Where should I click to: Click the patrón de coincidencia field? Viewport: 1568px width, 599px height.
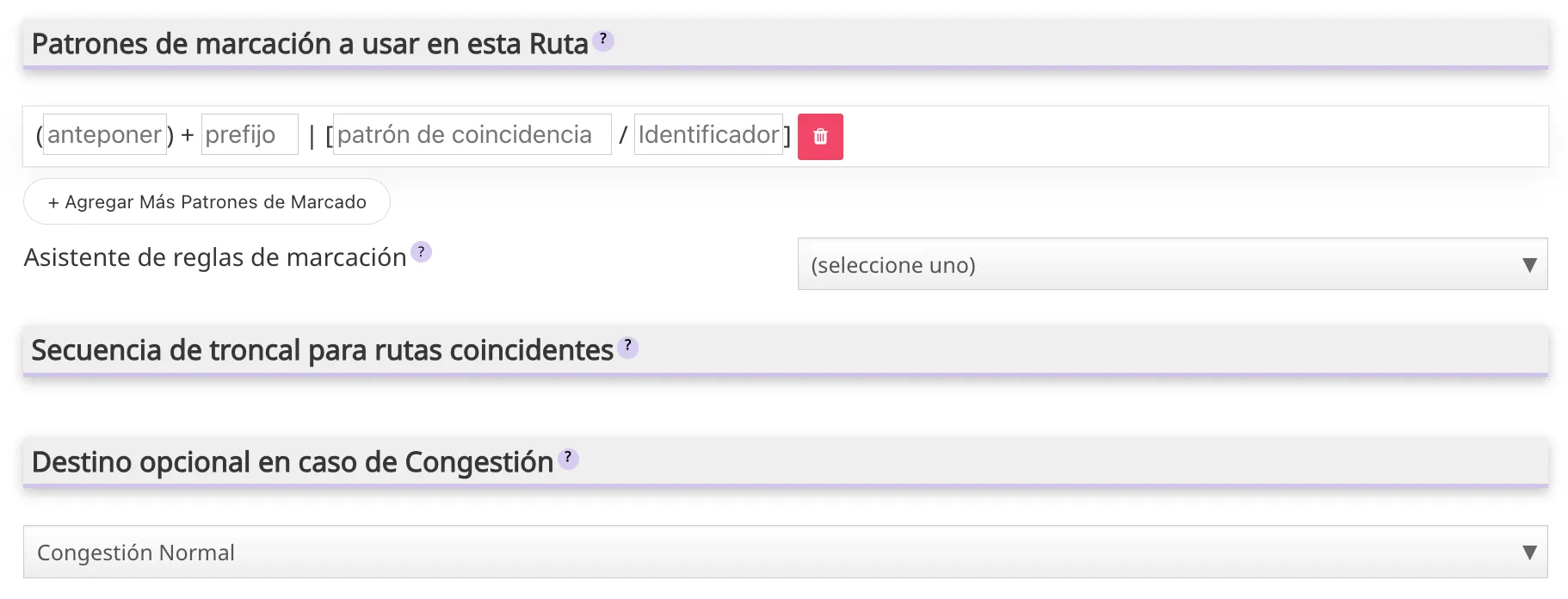[x=472, y=135]
